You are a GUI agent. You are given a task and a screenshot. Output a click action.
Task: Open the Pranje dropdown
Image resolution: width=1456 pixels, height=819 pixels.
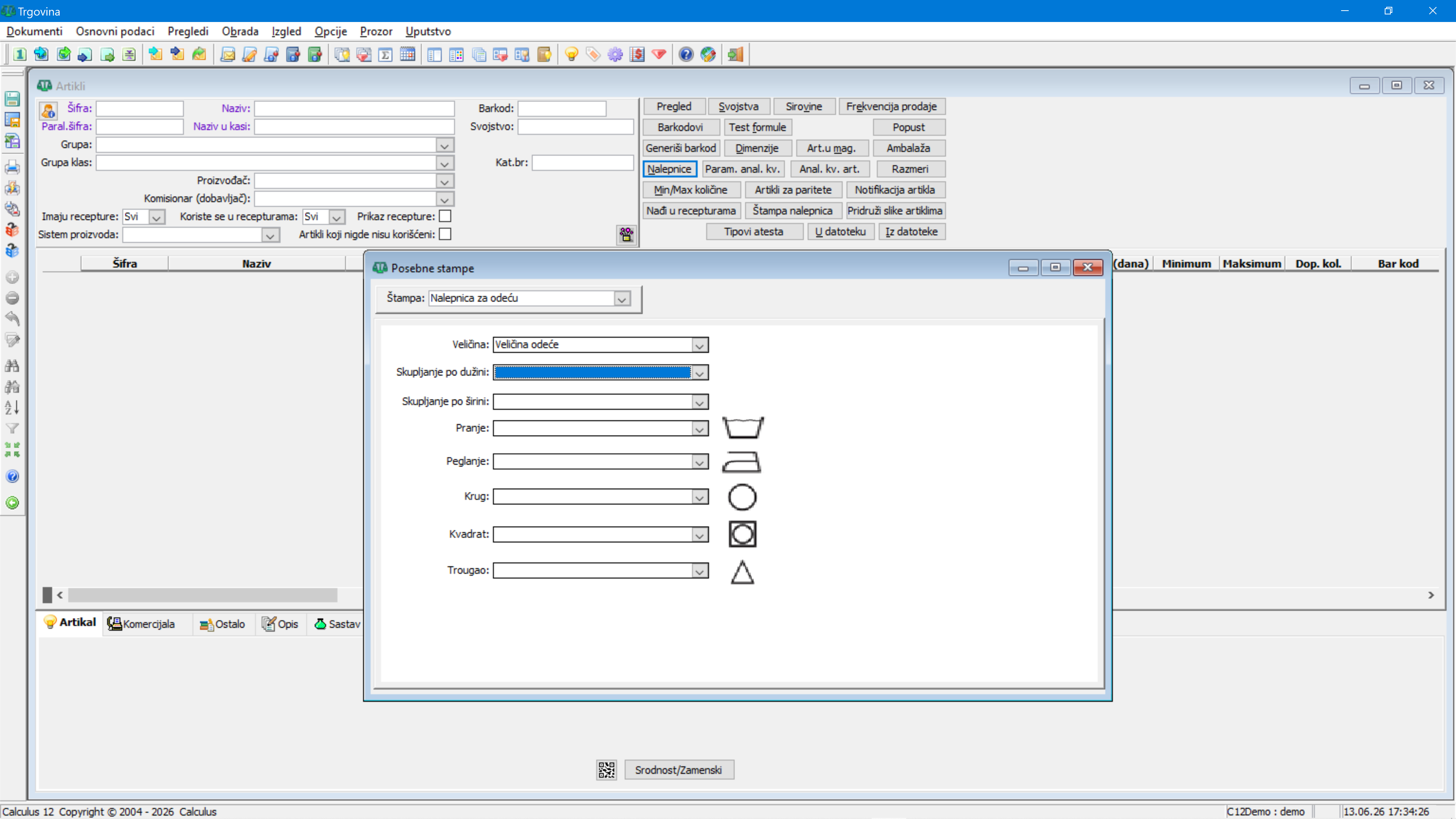[x=699, y=428]
